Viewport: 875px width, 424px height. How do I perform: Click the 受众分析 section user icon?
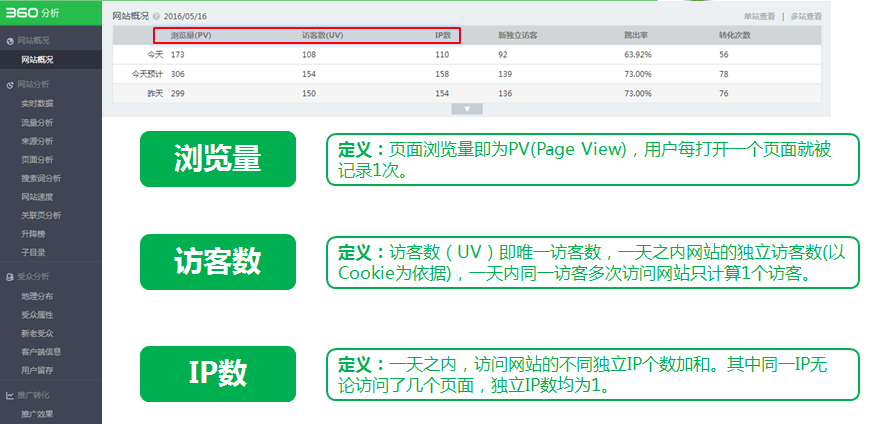10,277
